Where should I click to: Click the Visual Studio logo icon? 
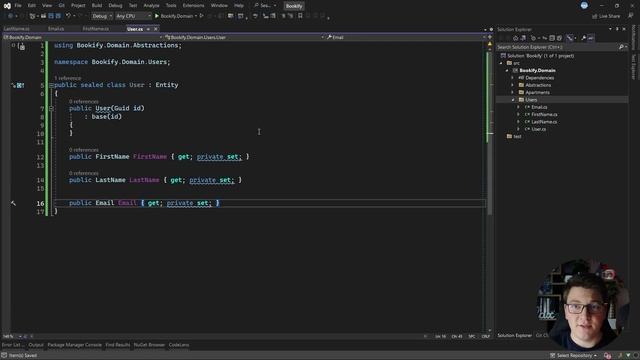tap(7, 6)
